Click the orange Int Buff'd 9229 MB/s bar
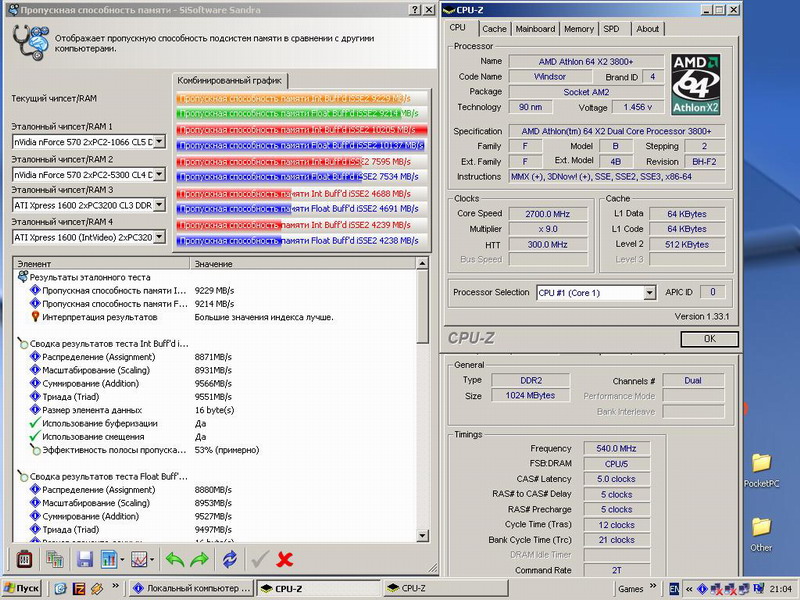Screen dimensions: 800x600 pyautogui.click(x=301, y=98)
